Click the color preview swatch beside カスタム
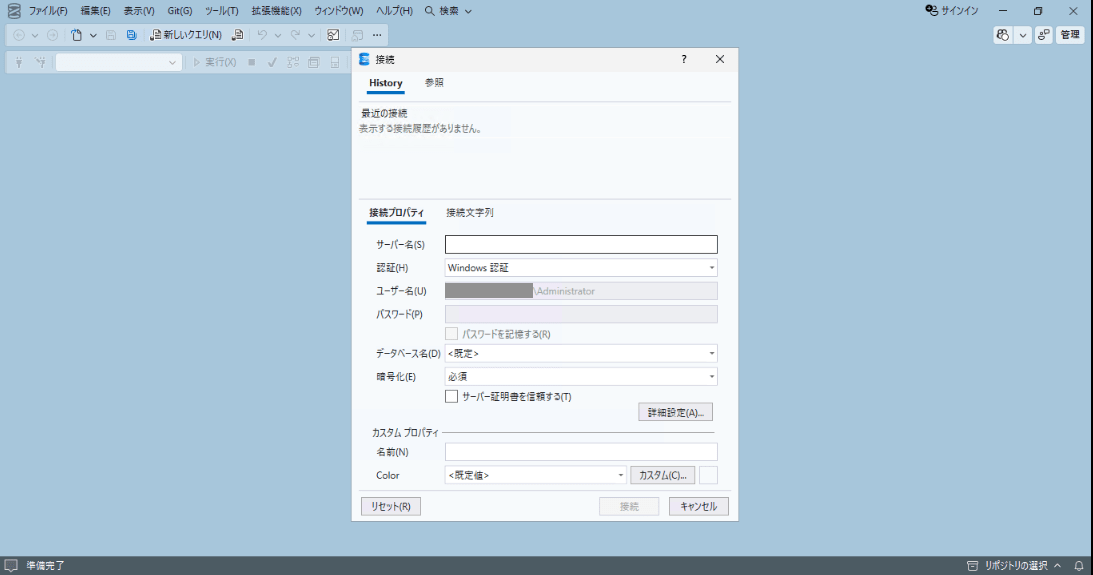 click(x=708, y=475)
